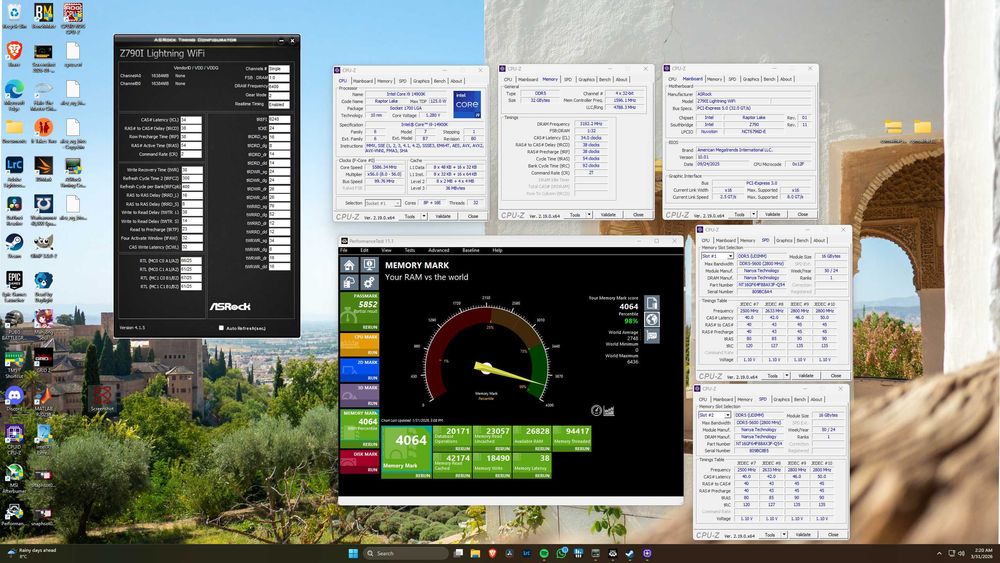Click Validate in the CPU-Z processor window

(x=443, y=216)
